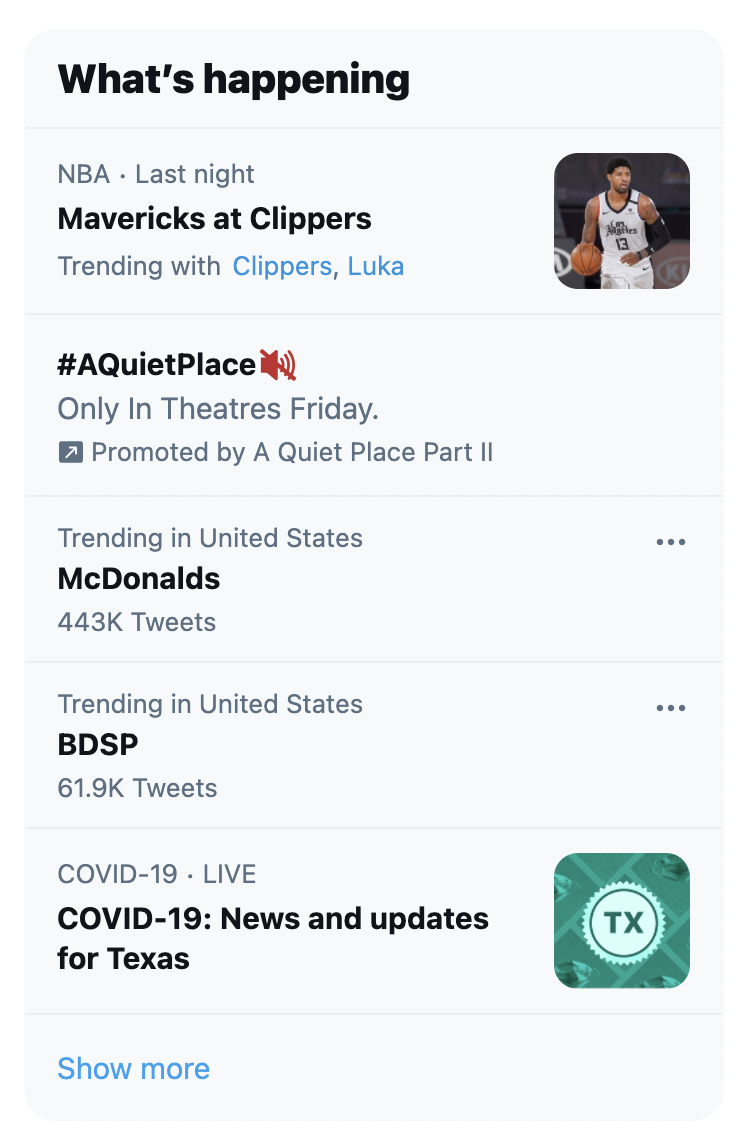Select the Paul George photo thumbnail
Screen dimensions: 752x1147
[621, 221]
